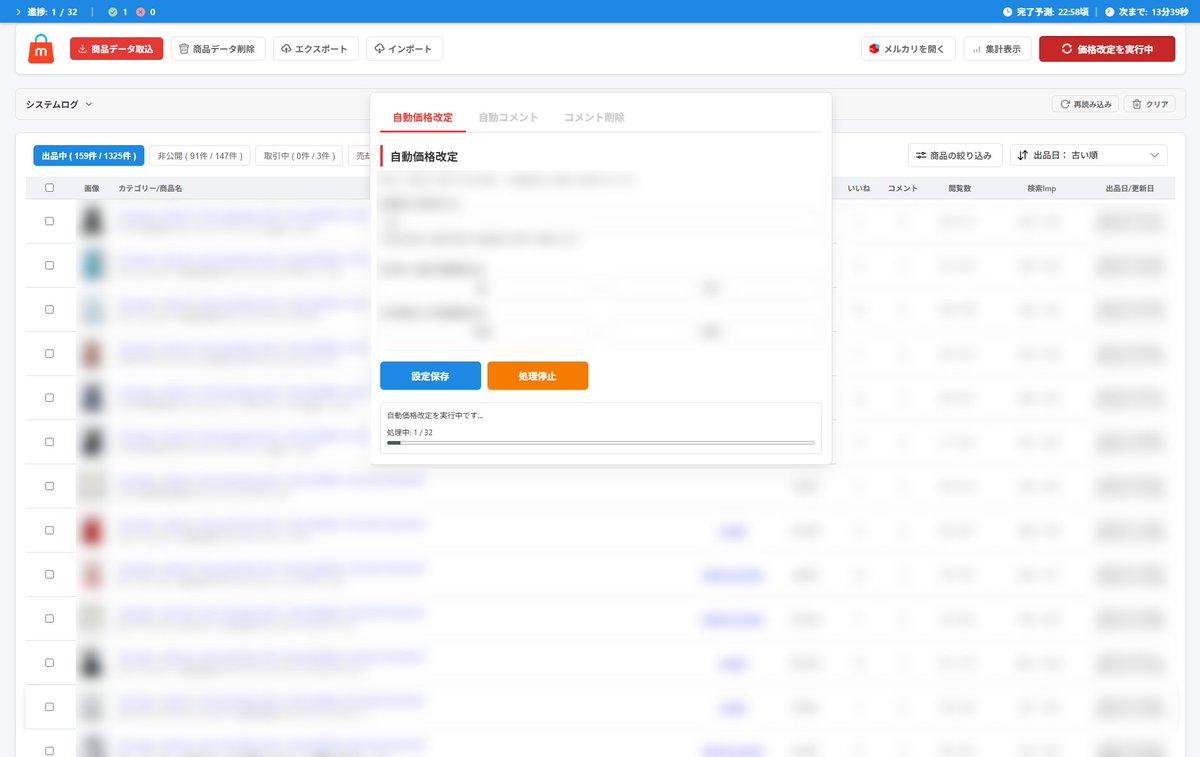The width and height of the screenshot is (1200, 757).
Task: Click the green success count icon
Action: click(x=111, y=12)
